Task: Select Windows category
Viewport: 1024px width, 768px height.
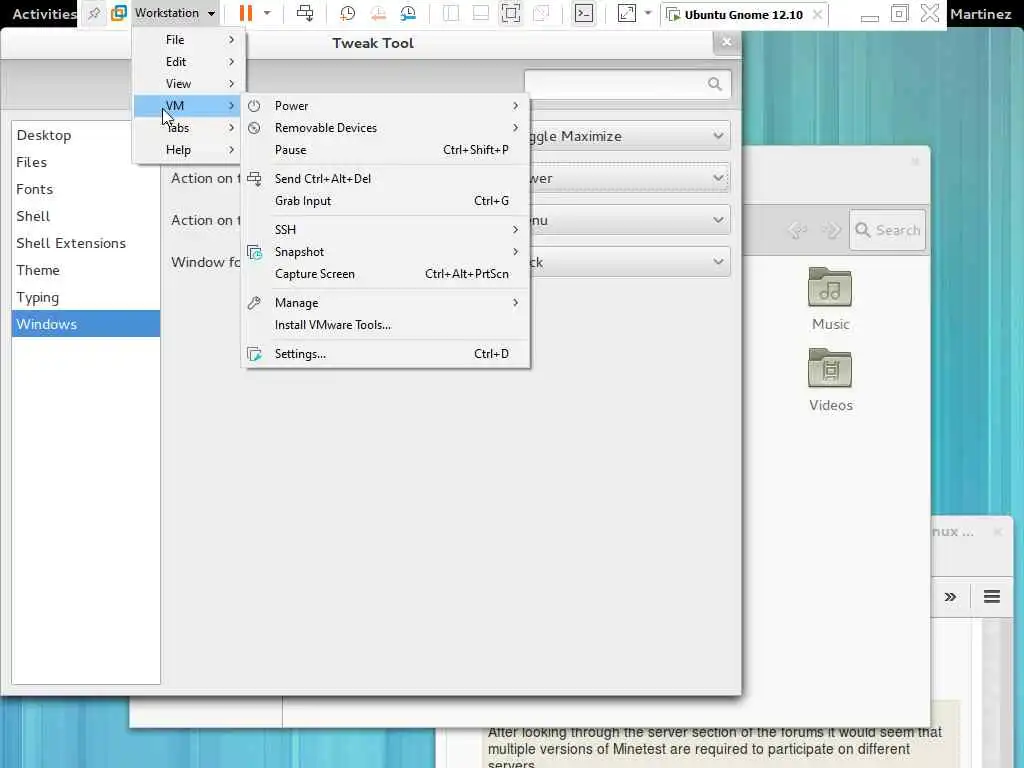Action: click(x=86, y=324)
